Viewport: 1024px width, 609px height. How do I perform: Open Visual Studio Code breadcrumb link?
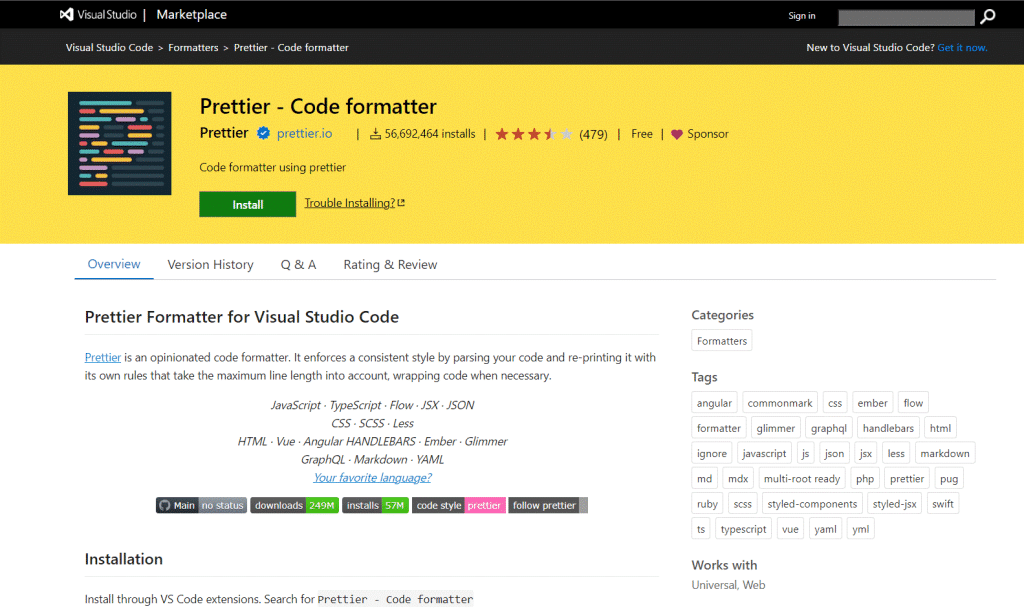(x=109, y=48)
